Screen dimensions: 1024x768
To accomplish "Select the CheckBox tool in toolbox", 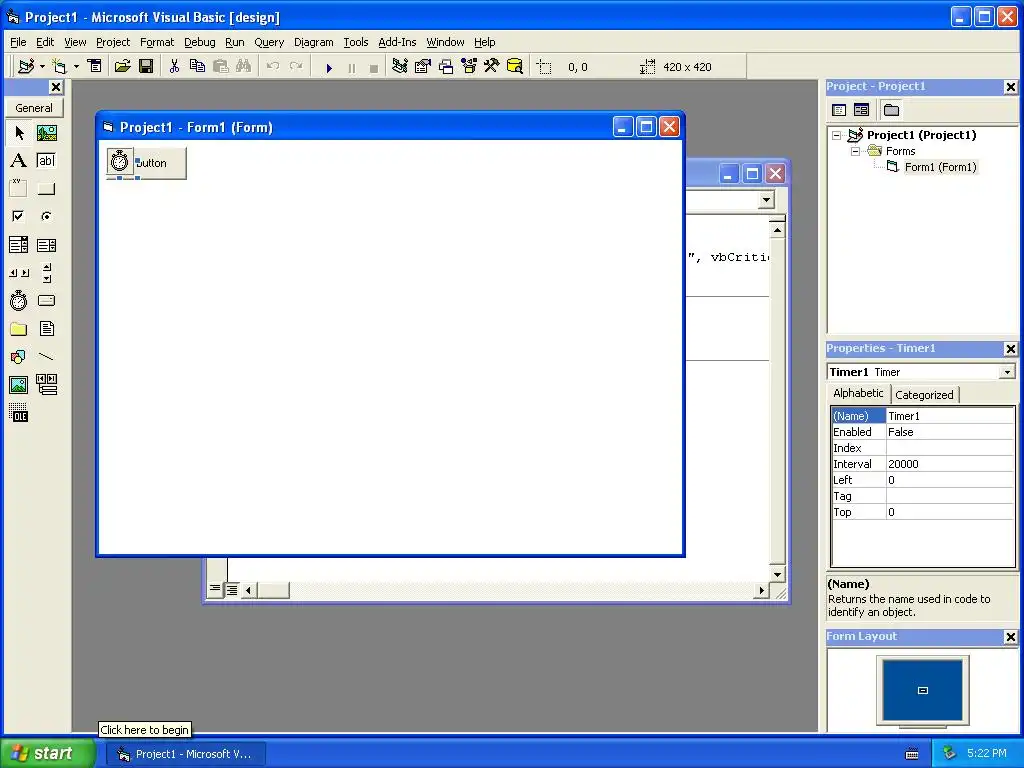I will [19, 216].
